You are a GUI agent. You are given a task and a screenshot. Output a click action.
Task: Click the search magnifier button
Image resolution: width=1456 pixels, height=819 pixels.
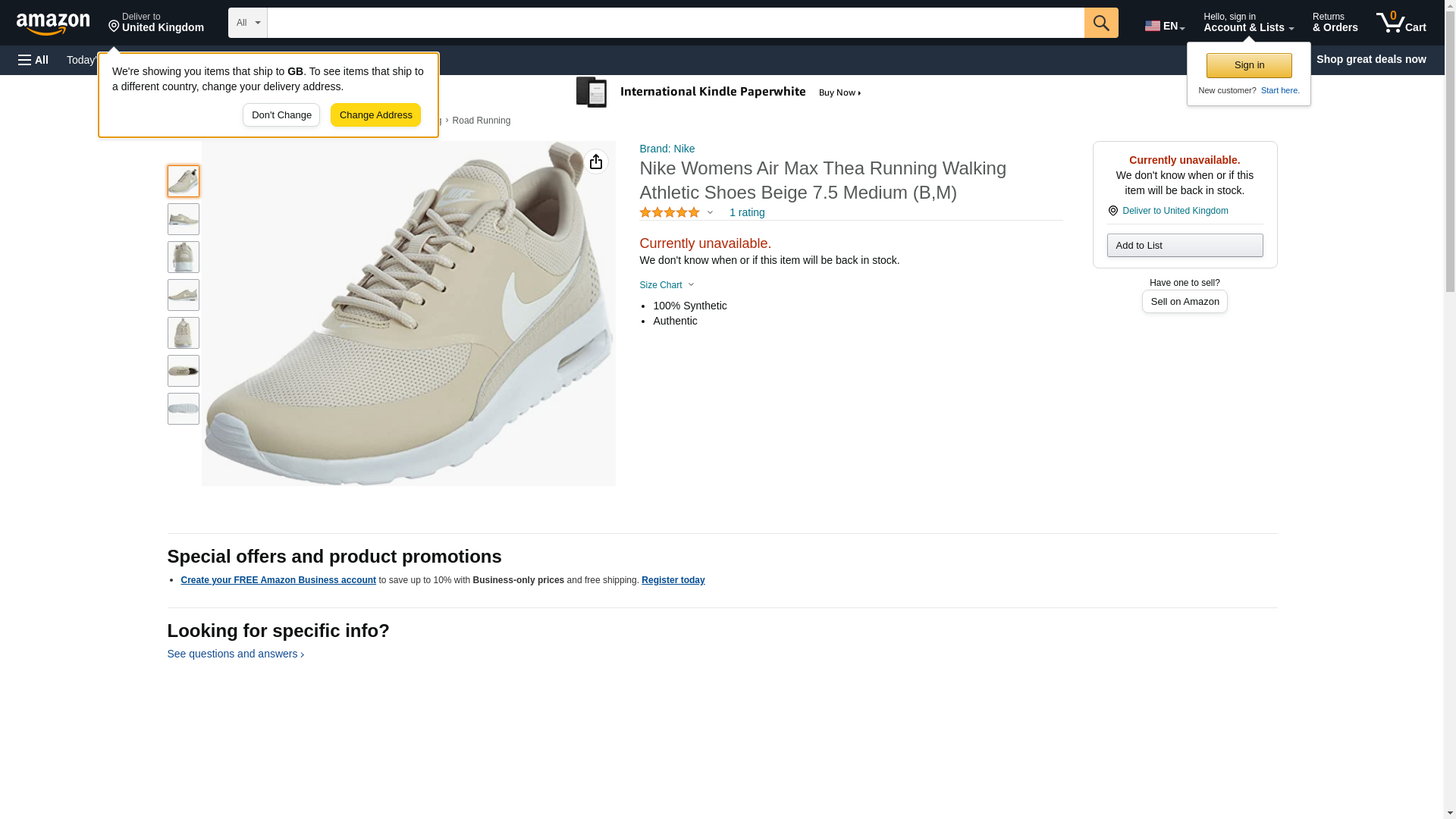point(1100,23)
